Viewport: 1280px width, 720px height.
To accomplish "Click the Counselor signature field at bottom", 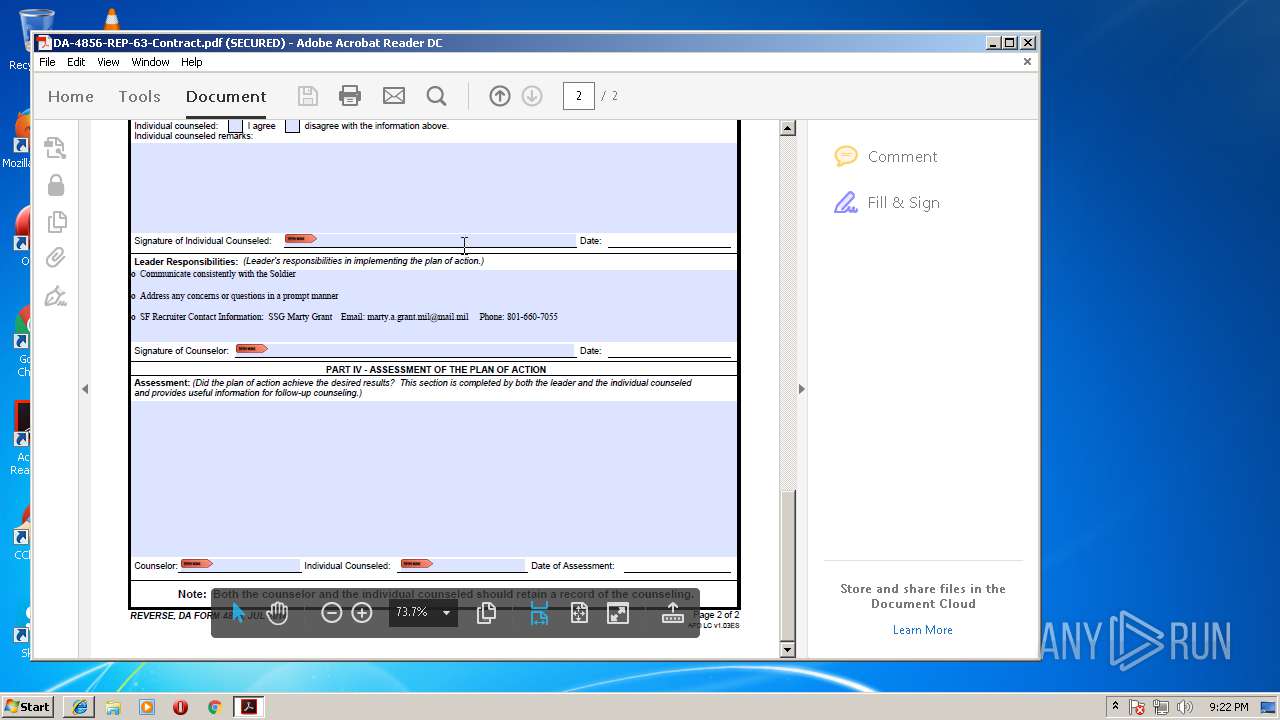I will (x=240, y=565).
